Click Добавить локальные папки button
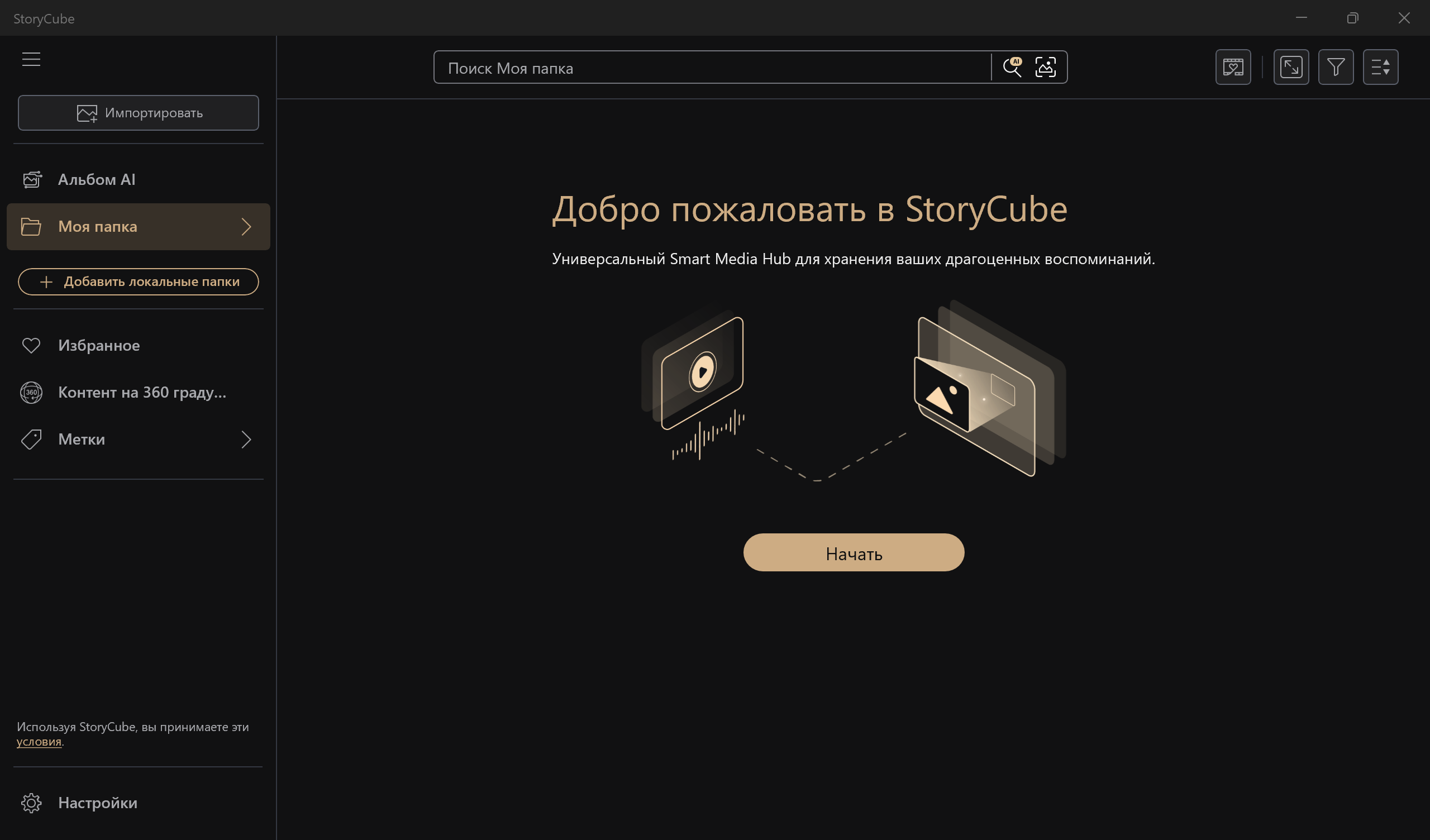This screenshot has width=1430, height=840. point(139,281)
